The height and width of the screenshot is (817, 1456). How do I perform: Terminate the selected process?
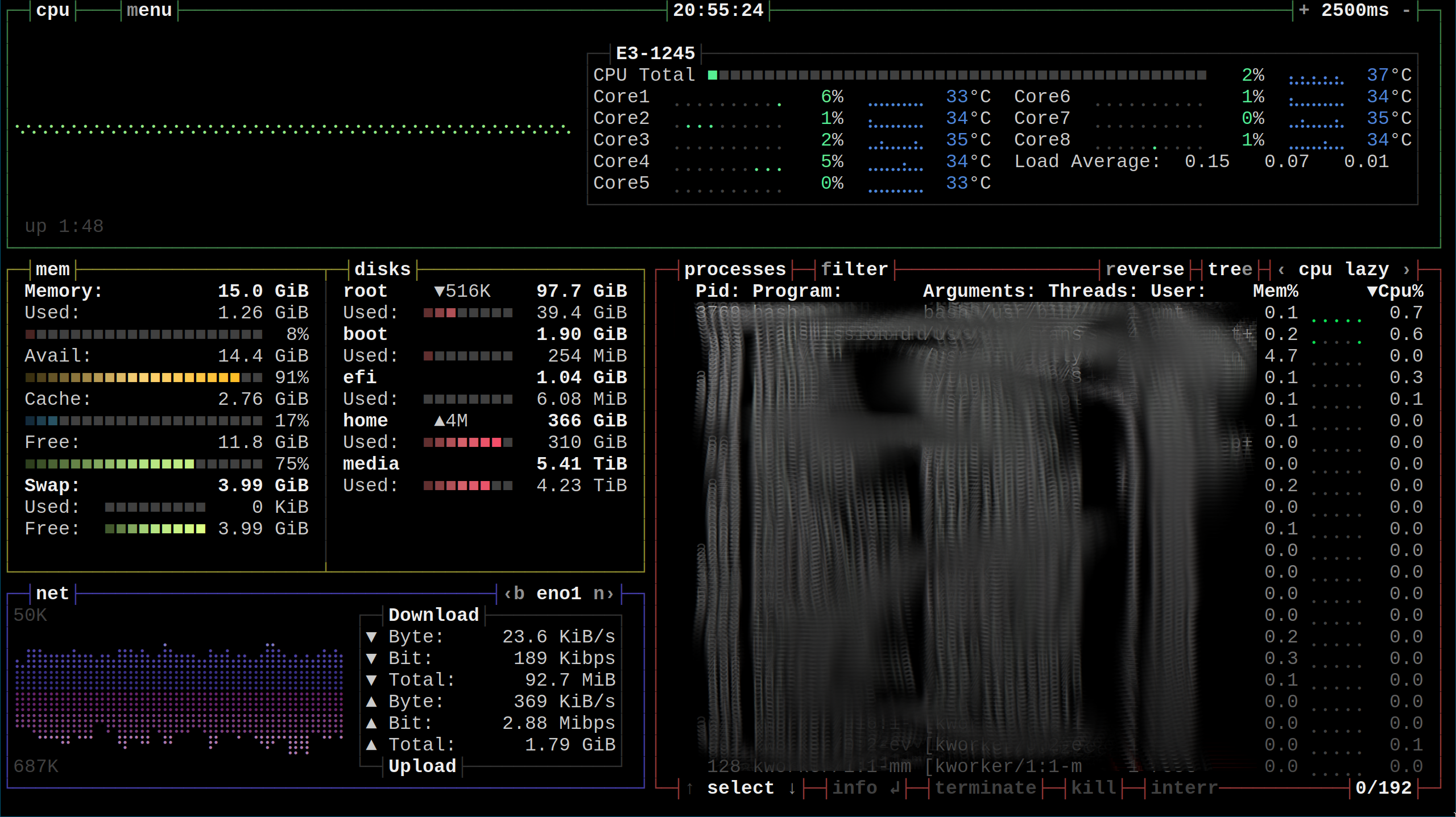[986, 788]
